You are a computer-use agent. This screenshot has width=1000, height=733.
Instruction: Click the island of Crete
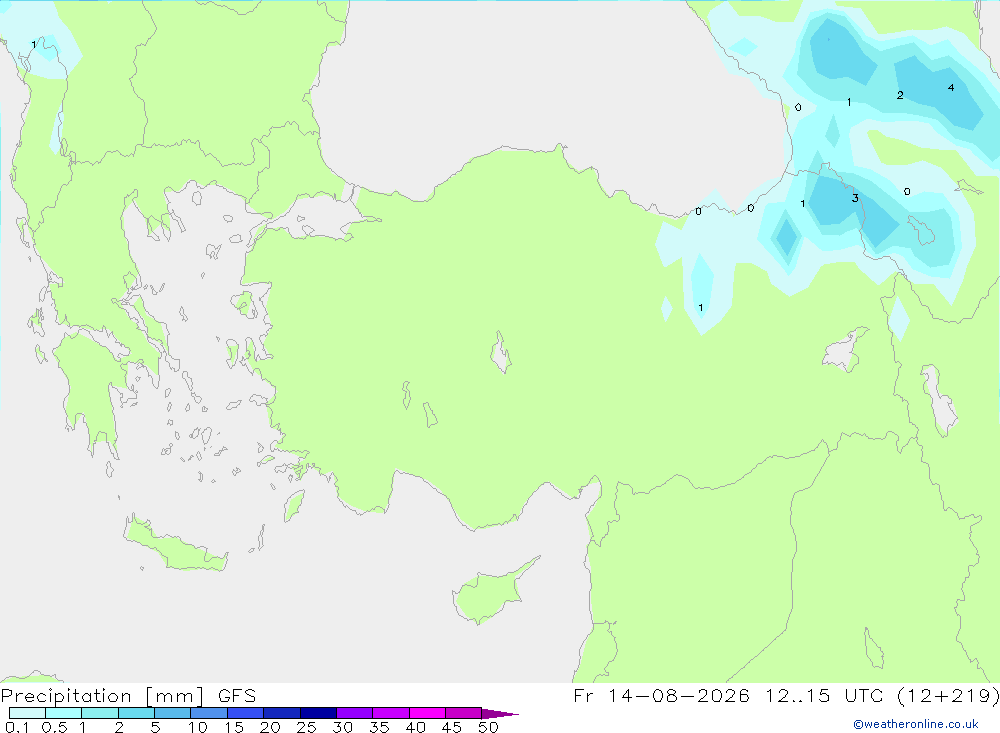point(175,545)
